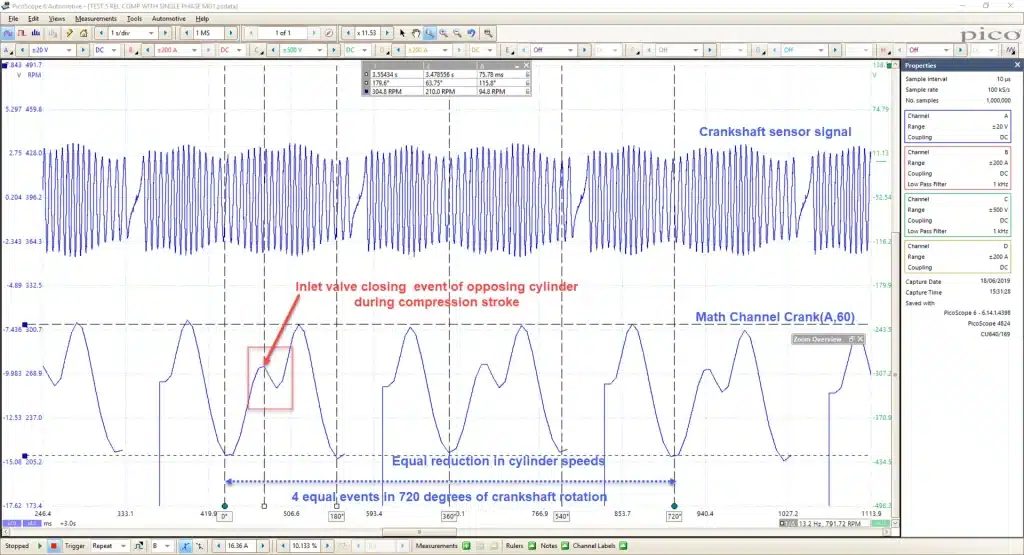The height and width of the screenshot is (555, 1024).
Task: Select falling edge trigger icon
Action: tap(199, 546)
